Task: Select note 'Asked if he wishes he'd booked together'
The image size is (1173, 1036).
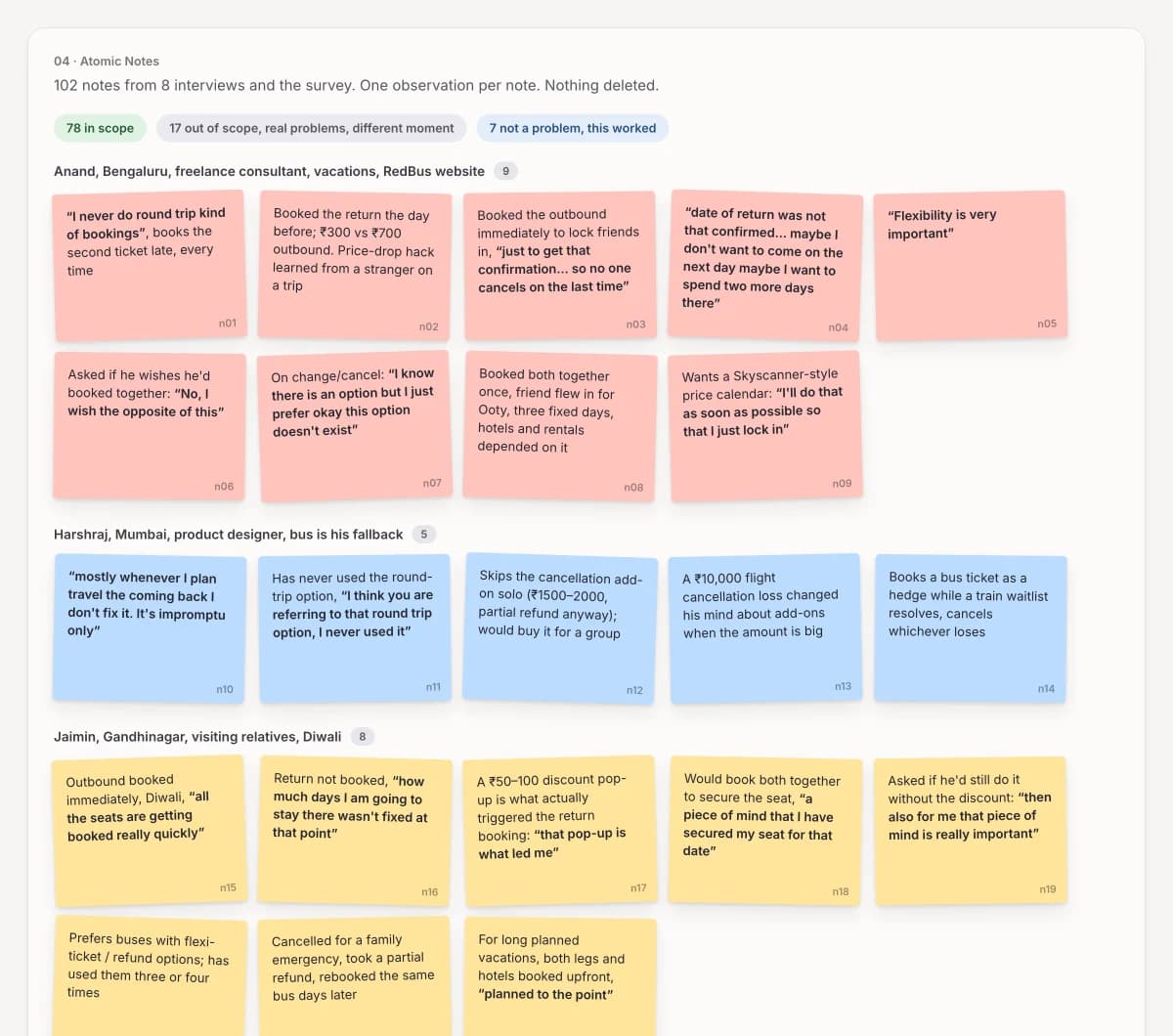Action: tap(149, 427)
